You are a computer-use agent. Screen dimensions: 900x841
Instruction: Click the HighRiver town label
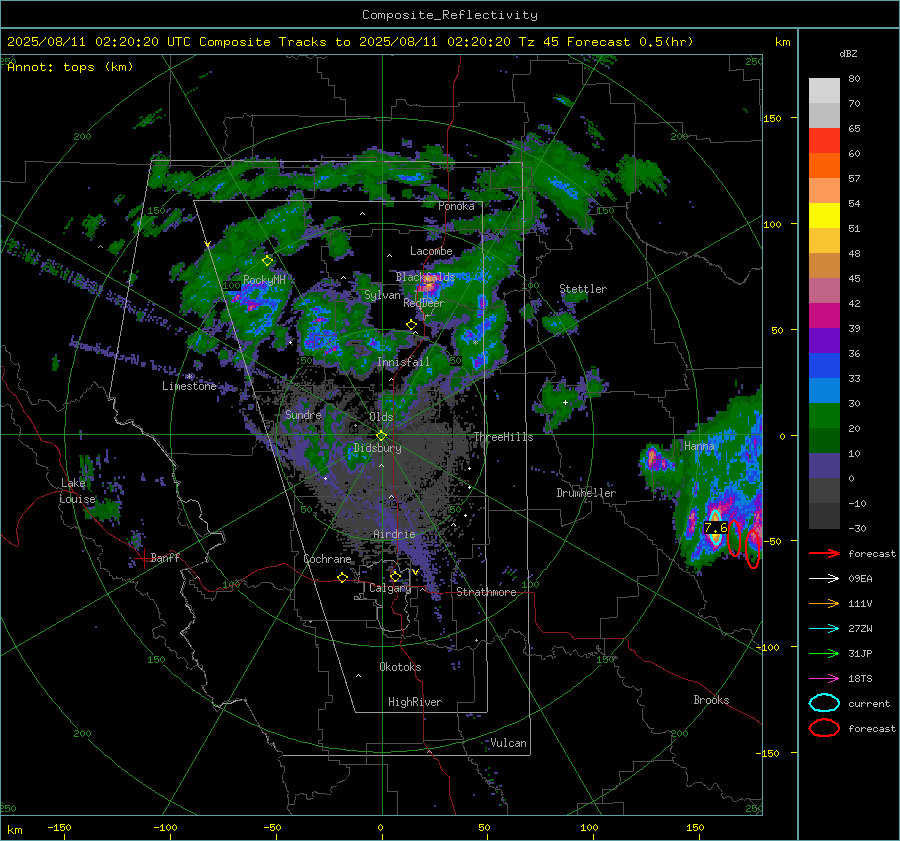415,702
